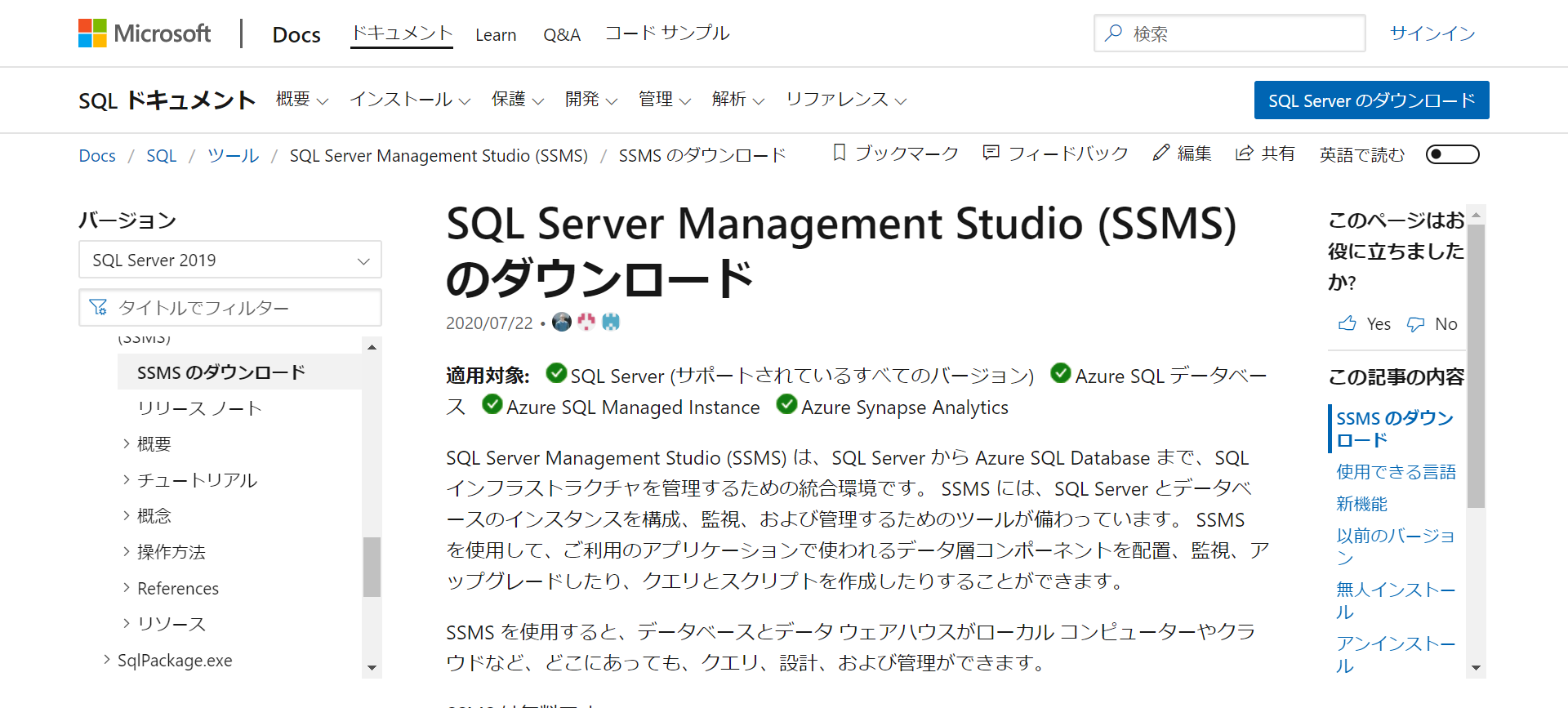Expand the 概念 tree node

point(127,515)
